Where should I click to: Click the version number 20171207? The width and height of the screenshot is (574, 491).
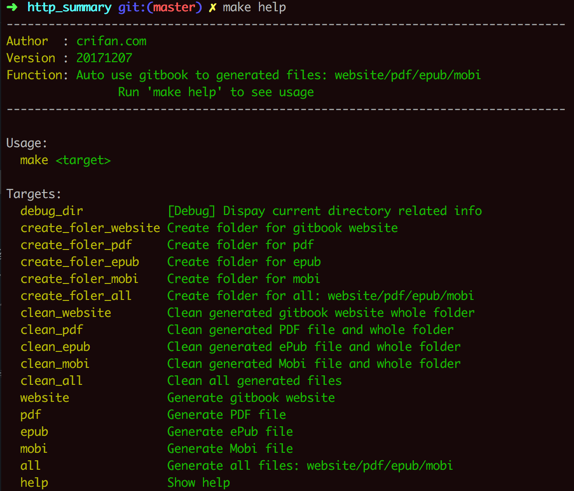pos(104,58)
